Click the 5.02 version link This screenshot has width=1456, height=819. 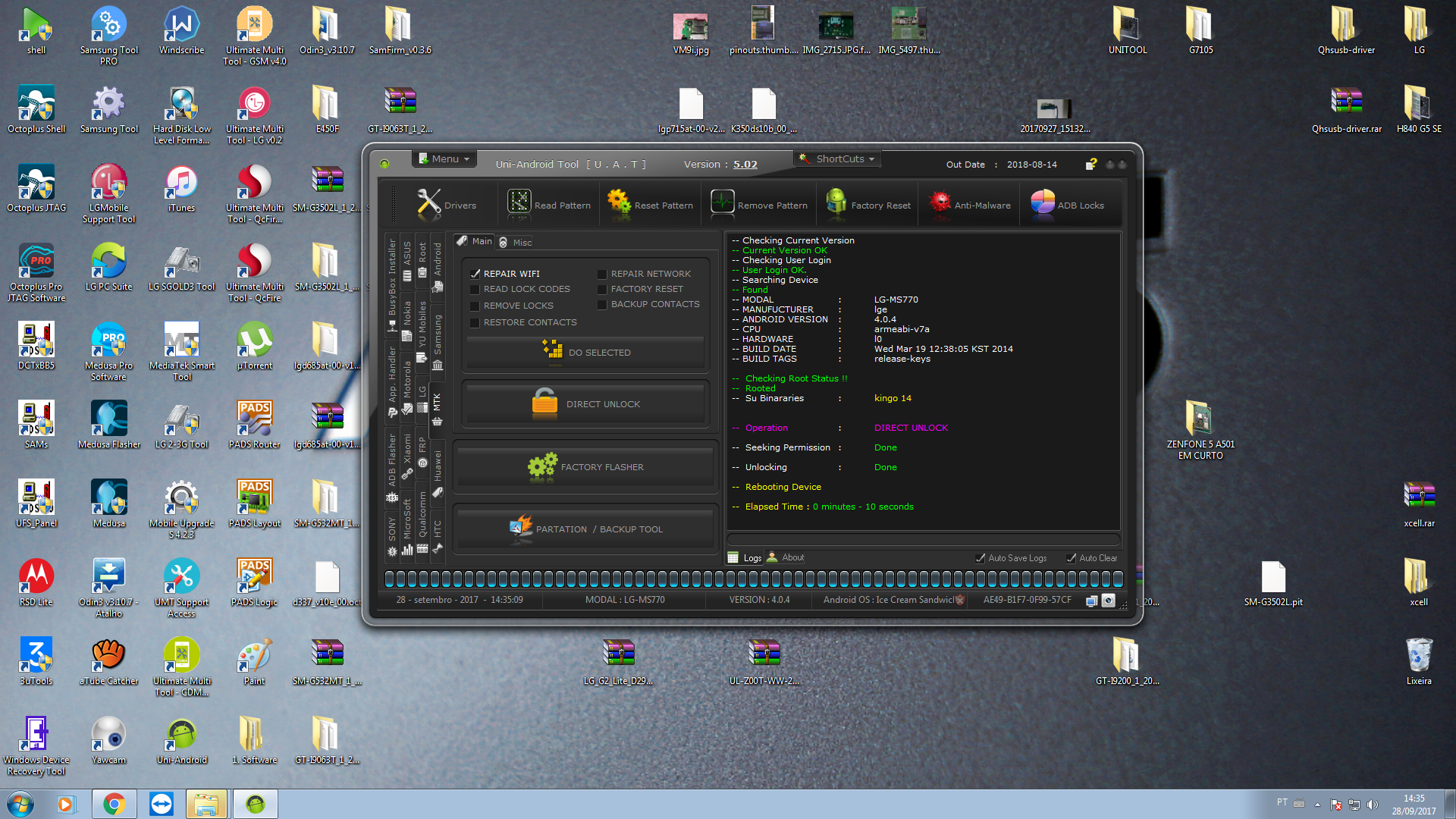click(x=745, y=165)
